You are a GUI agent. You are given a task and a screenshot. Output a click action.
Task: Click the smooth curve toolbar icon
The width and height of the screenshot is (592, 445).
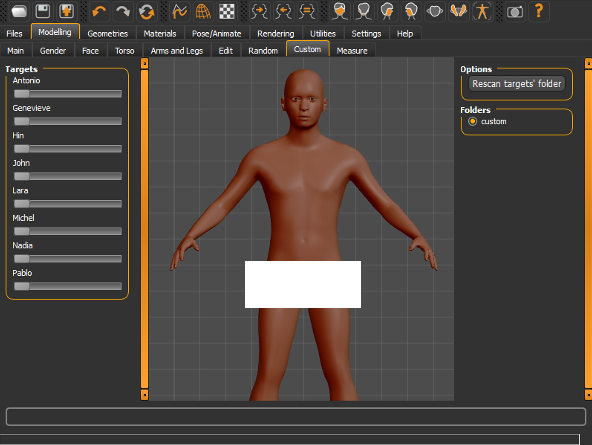pyautogui.click(x=179, y=11)
